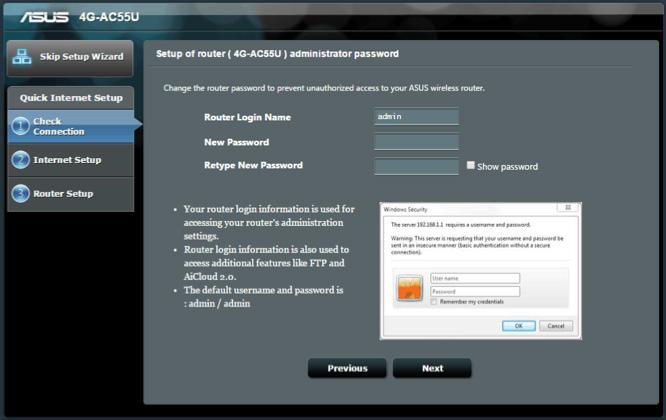Select step 1 circle icon for Check Connection

[20, 127]
